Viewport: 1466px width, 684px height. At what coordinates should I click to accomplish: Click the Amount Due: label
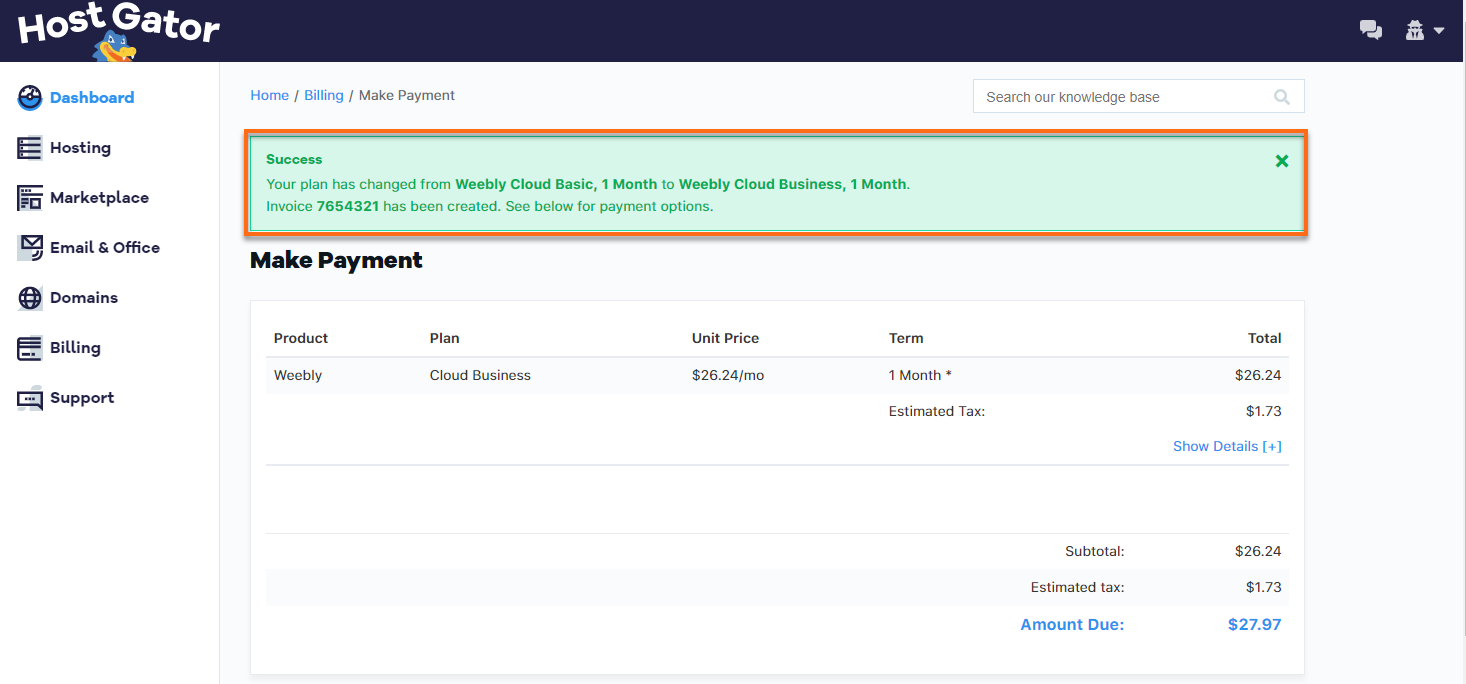pyautogui.click(x=1072, y=624)
